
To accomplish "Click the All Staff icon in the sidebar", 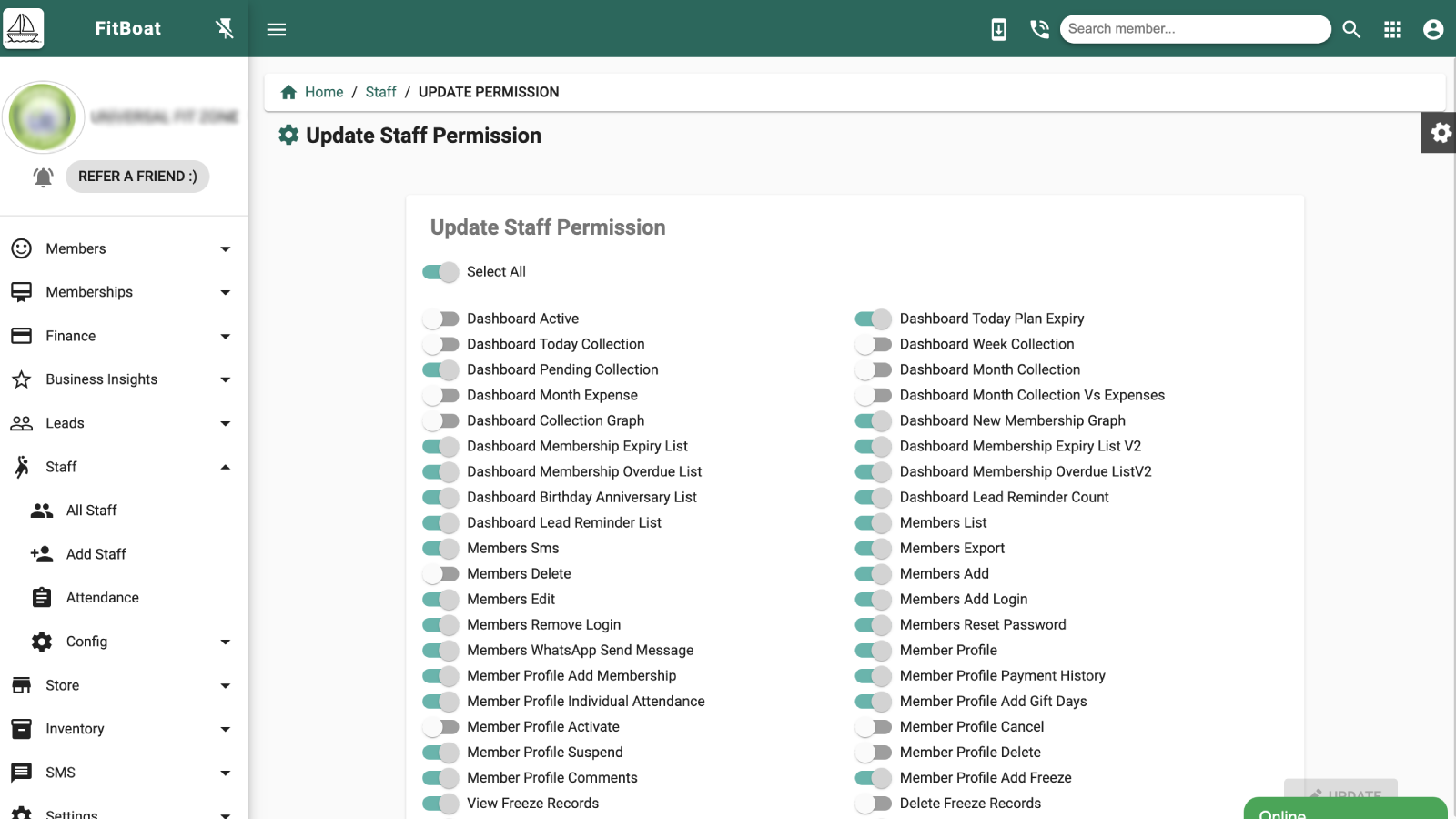I will pyautogui.click(x=40, y=510).
